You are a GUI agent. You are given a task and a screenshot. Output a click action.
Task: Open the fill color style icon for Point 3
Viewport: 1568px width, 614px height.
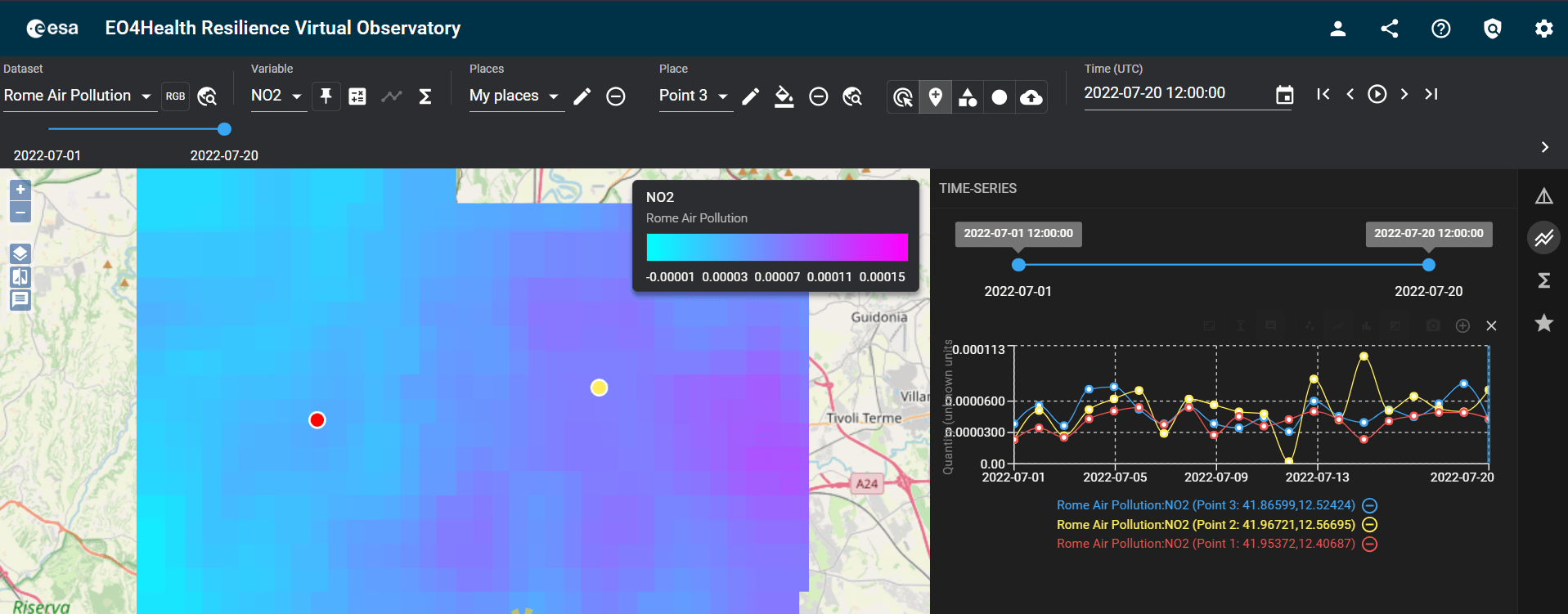[x=784, y=96]
